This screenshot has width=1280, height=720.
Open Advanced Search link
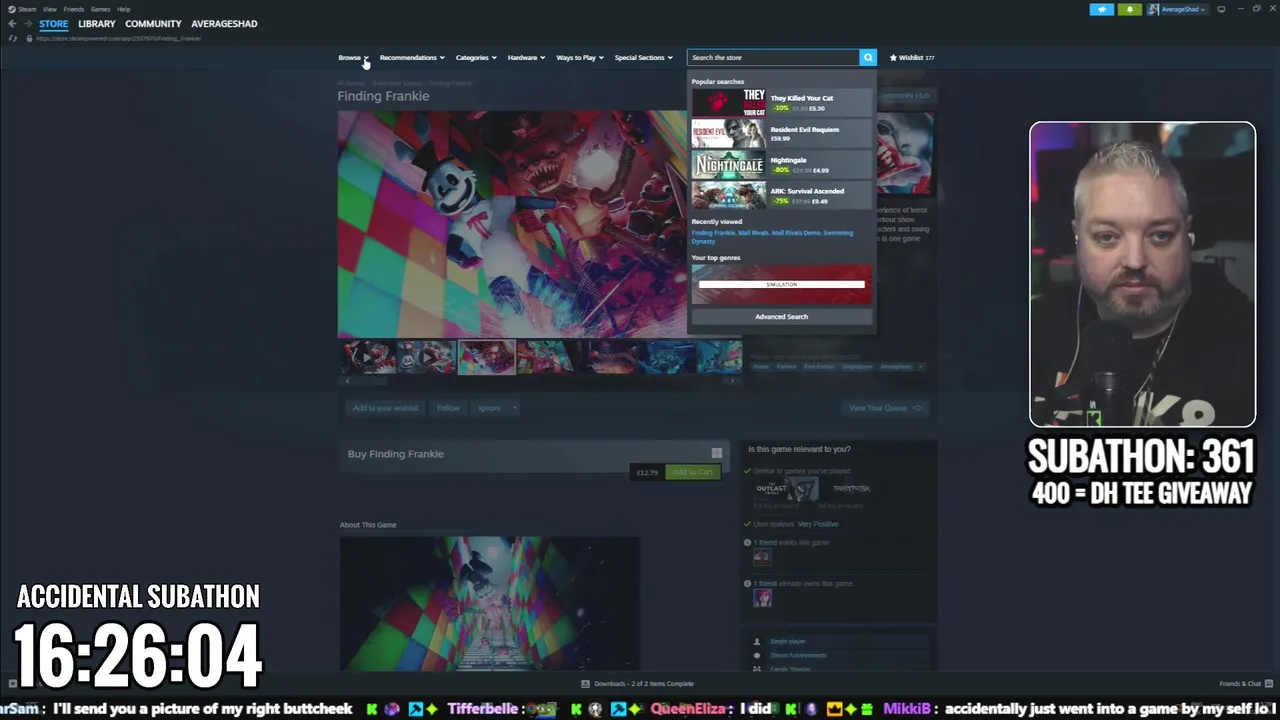781,317
